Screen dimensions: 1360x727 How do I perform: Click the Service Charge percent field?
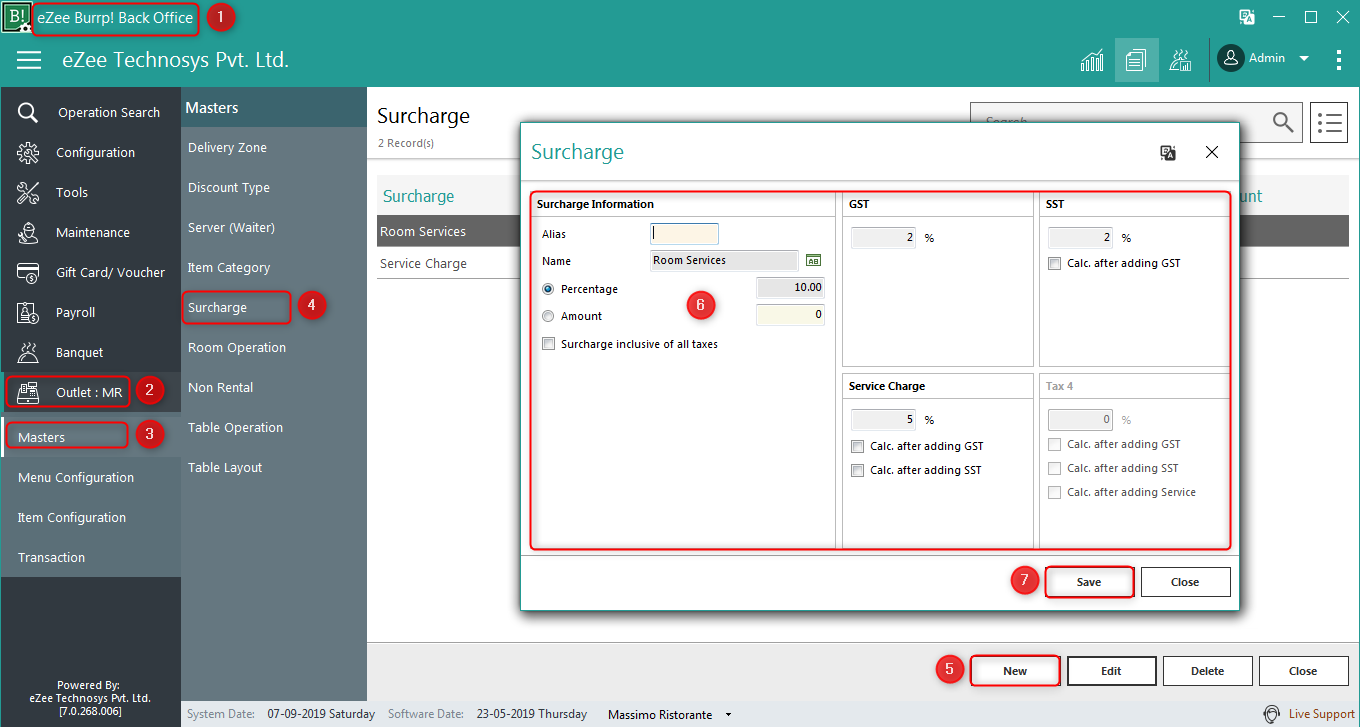883,420
